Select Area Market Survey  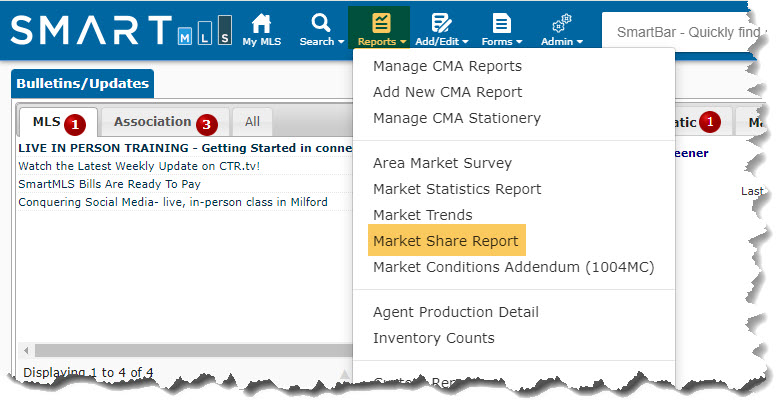[442, 163]
